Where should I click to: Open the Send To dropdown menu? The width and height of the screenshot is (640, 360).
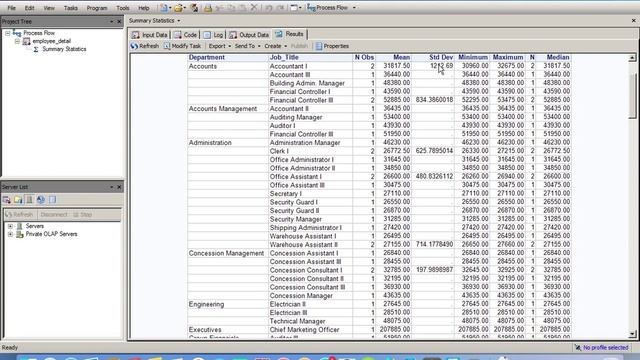[x=259, y=46]
